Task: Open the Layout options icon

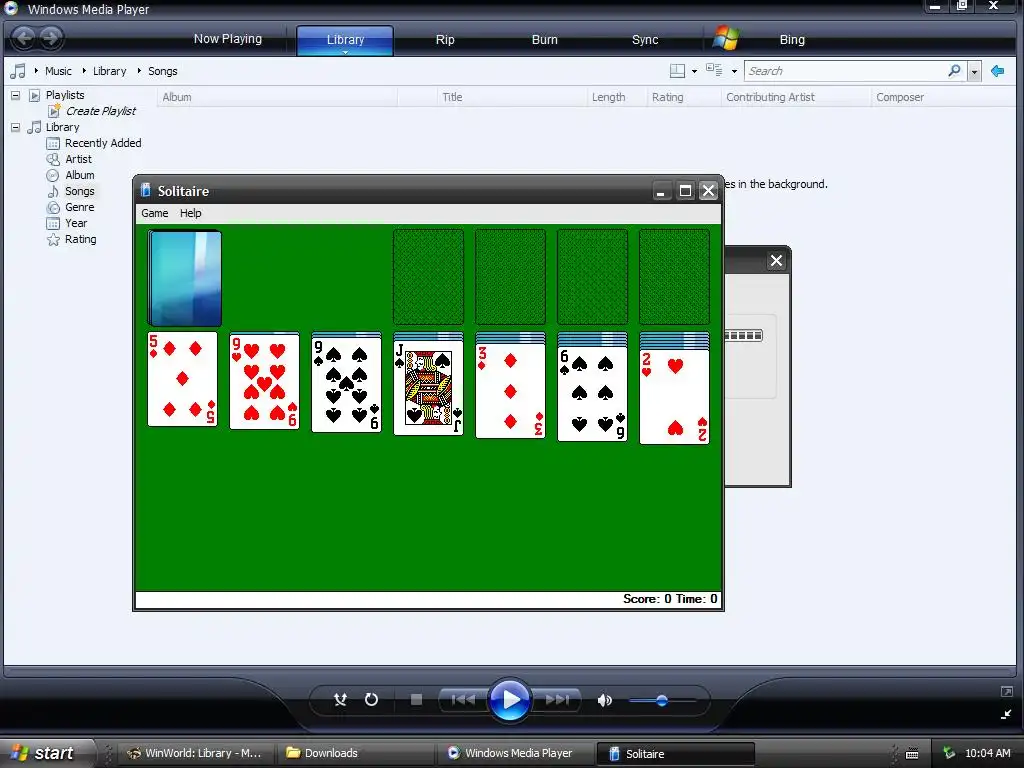Action: coord(677,71)
